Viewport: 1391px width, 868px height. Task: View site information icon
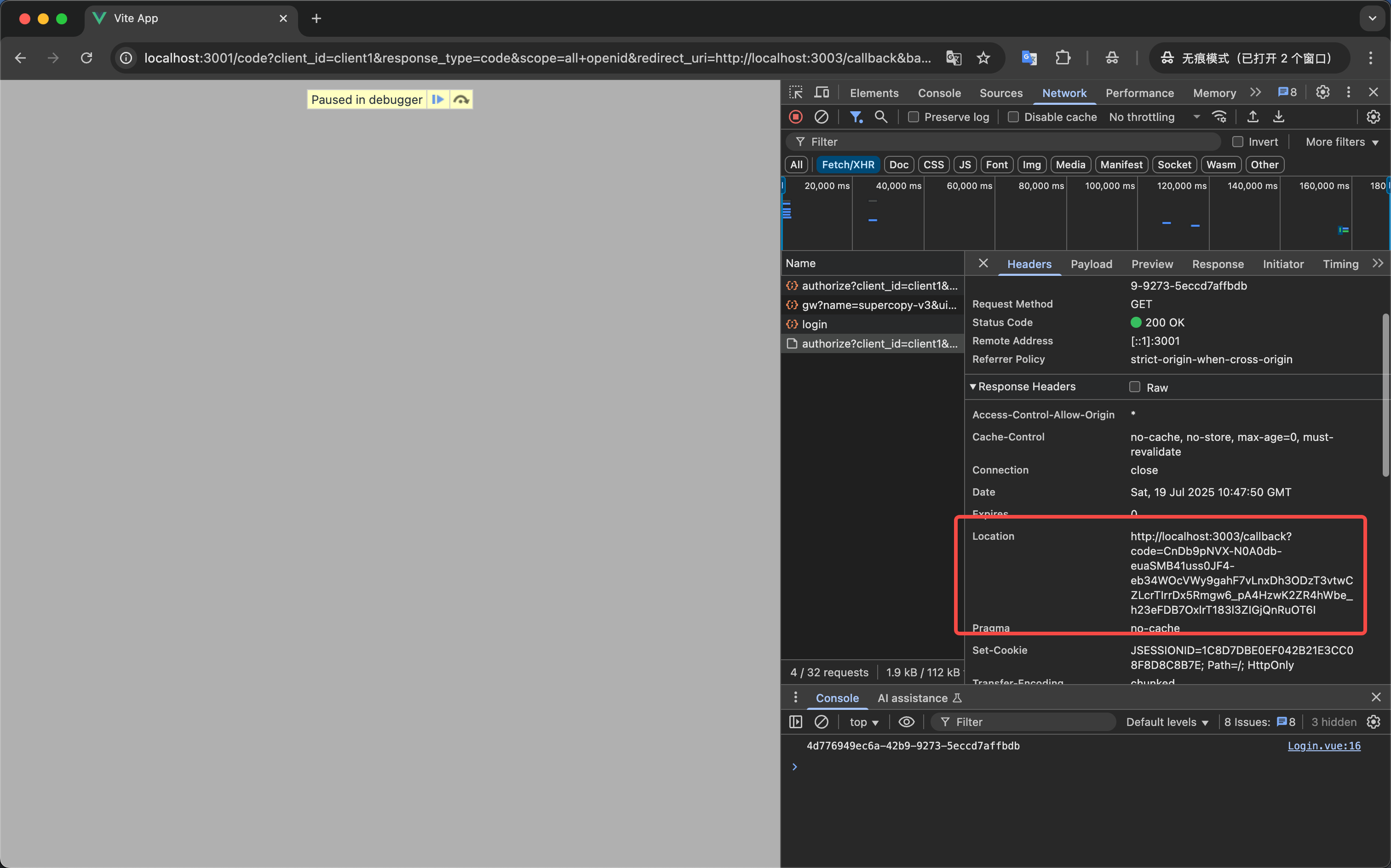126,58
